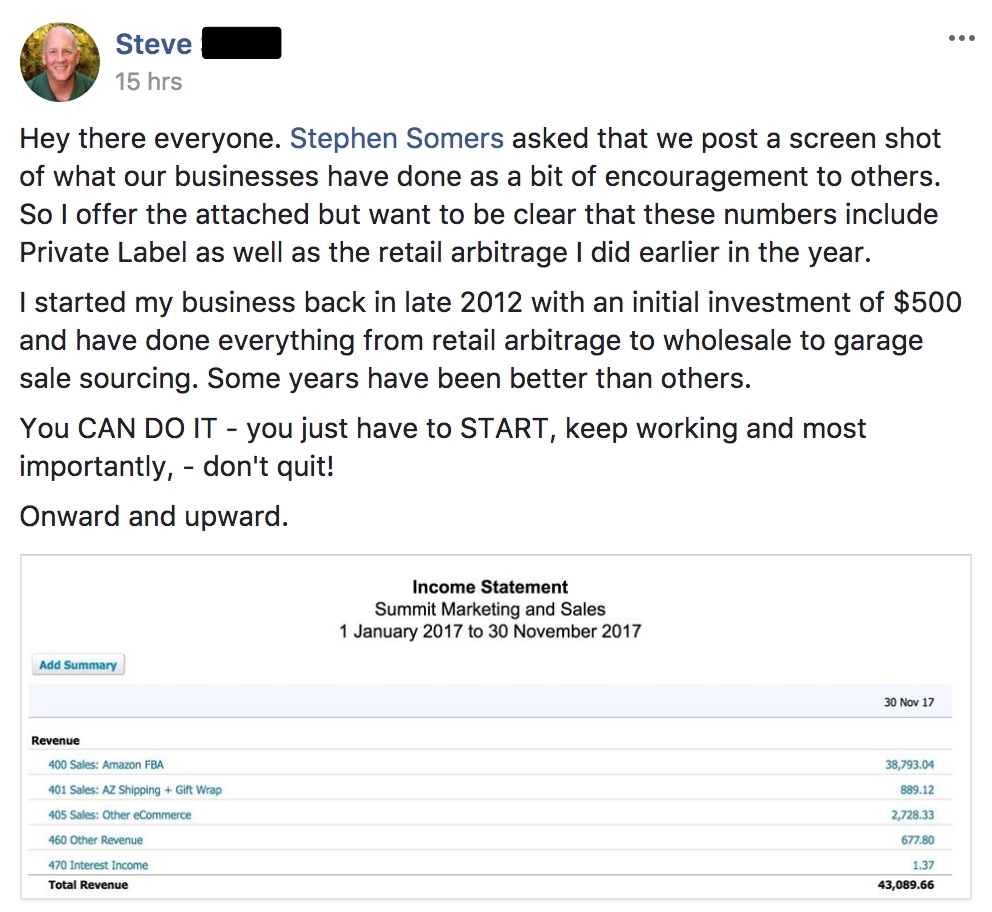Screen dimensions: 992x912
Task: Click the 1.37 interest income amount
Action: (924, 865)
